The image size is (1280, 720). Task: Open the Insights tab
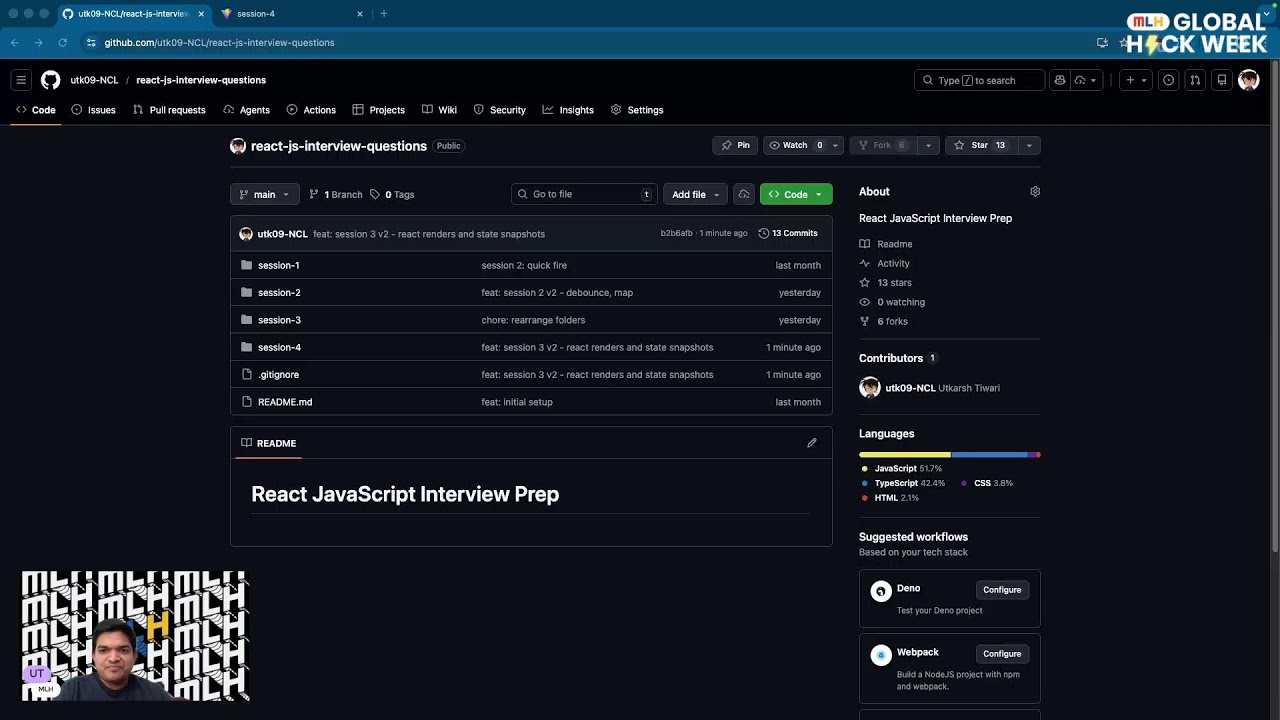click(x=568, y=110)
